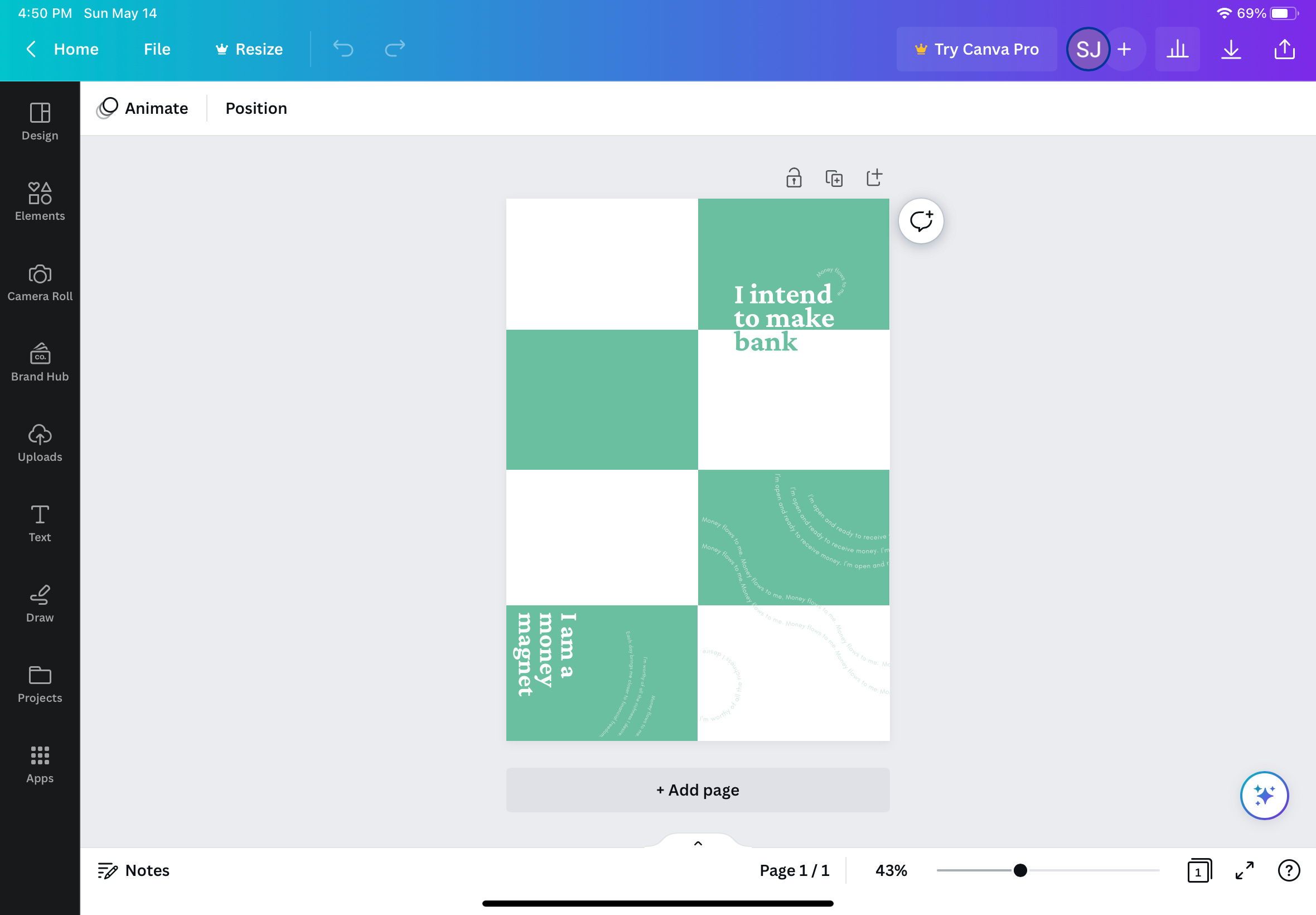The height and width of the screenshot is (915, 1316).
Task: Open the Magic assistant sparkle button
Action: tap(1264, 795)
